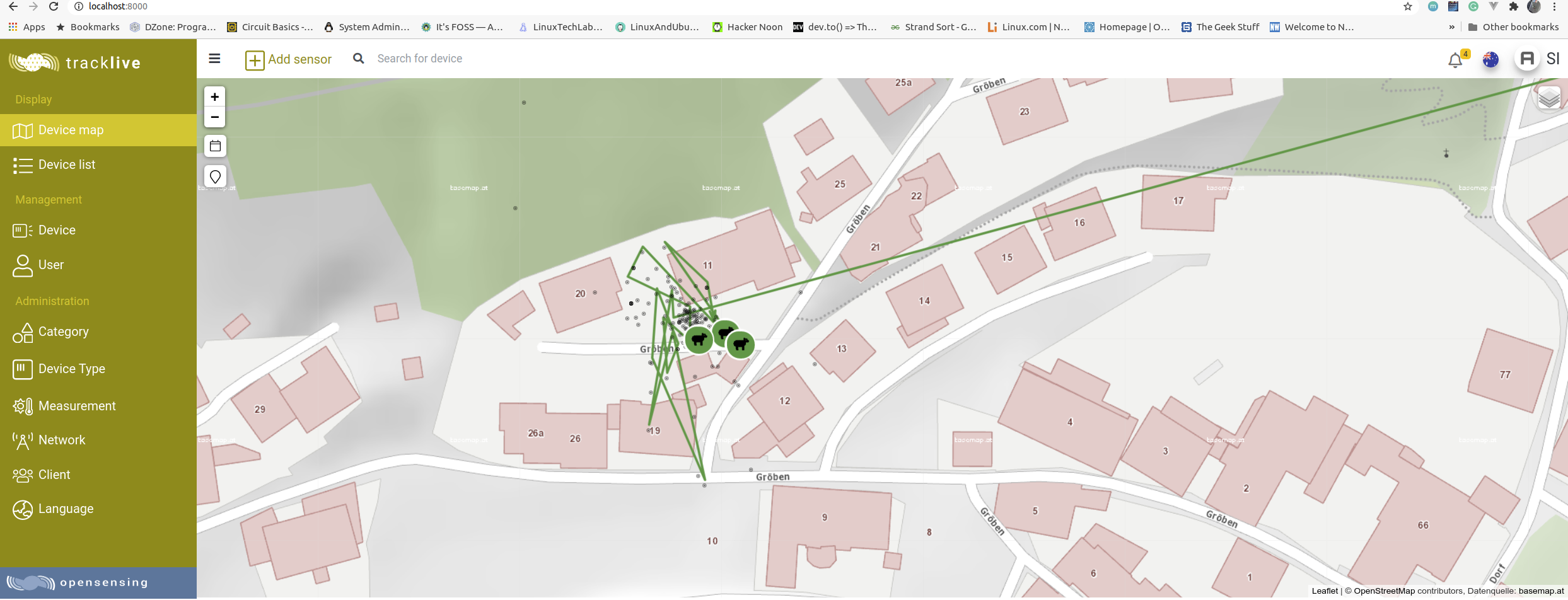Zoom in on the map
The width and height of the screenshot is (1568, 600).
coord(215,97)
